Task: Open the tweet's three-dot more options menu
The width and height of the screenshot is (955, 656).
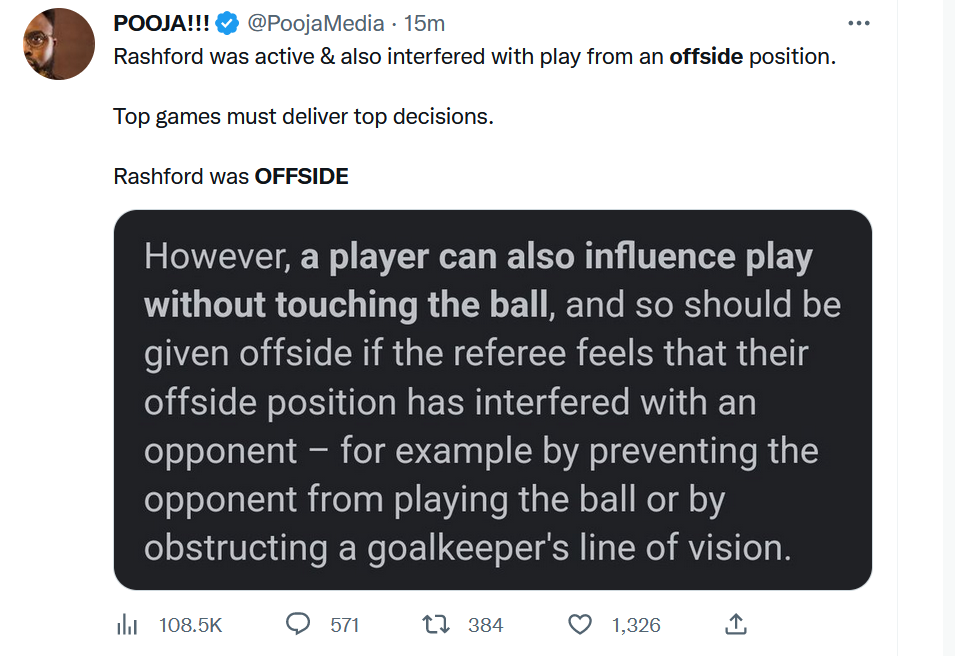Action: pos(858,23)
